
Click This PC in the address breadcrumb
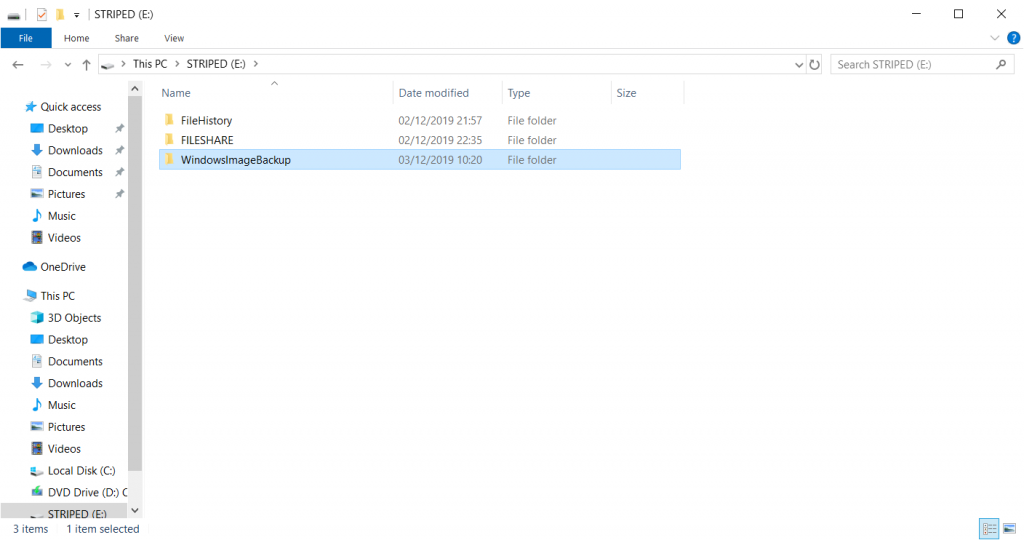pyautogui.click(x=150, y=64)
